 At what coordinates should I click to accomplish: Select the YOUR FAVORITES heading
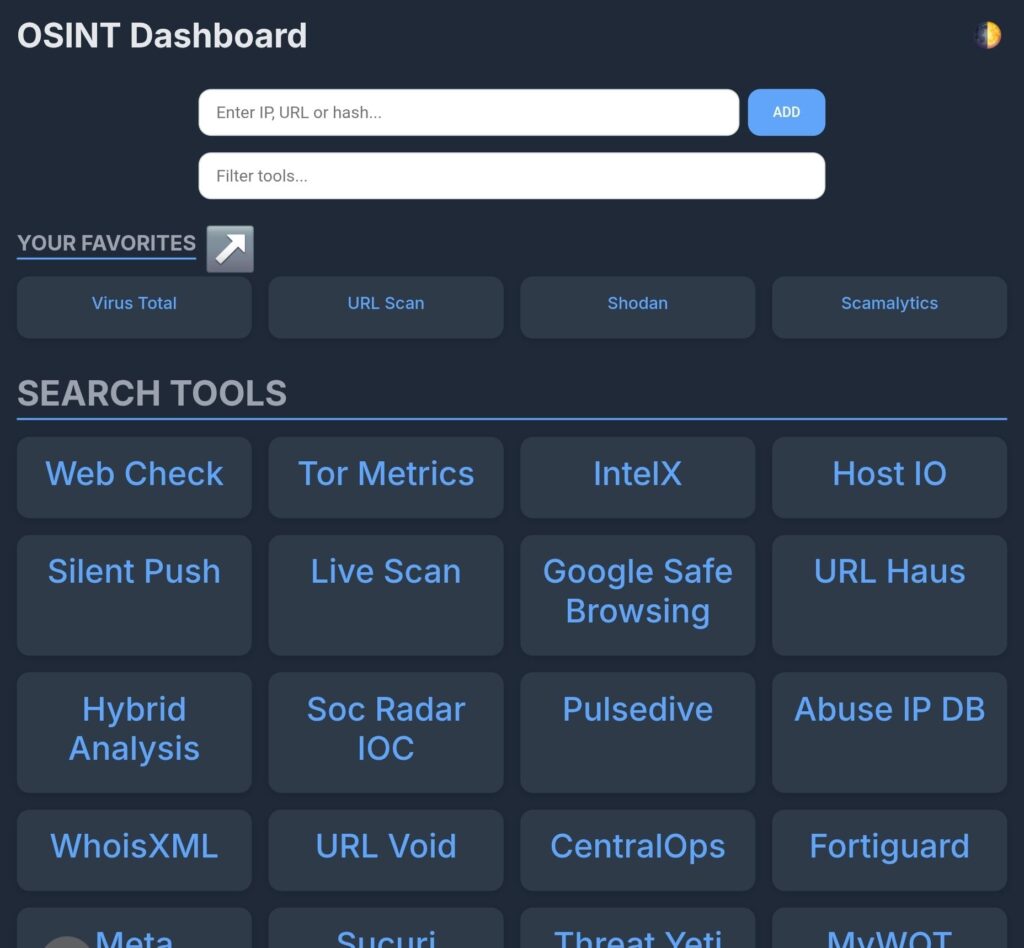[x=106, y=243]
